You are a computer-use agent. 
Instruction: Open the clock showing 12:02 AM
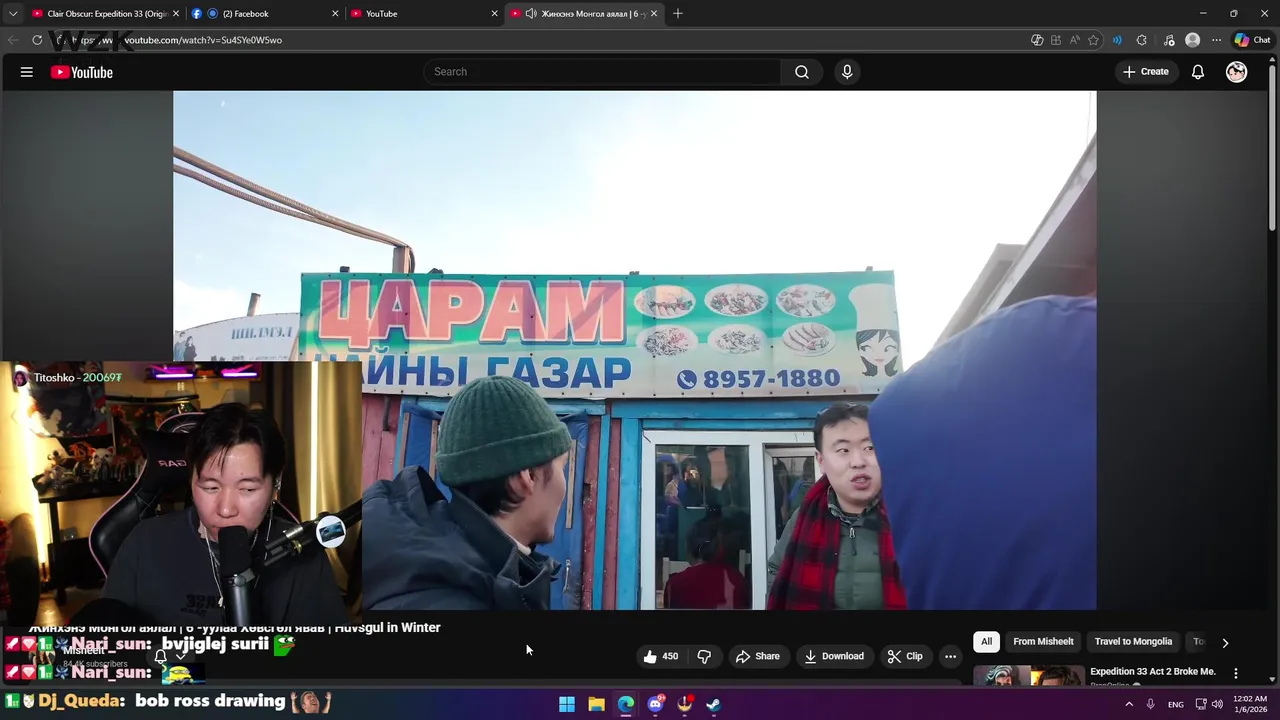1250,704
